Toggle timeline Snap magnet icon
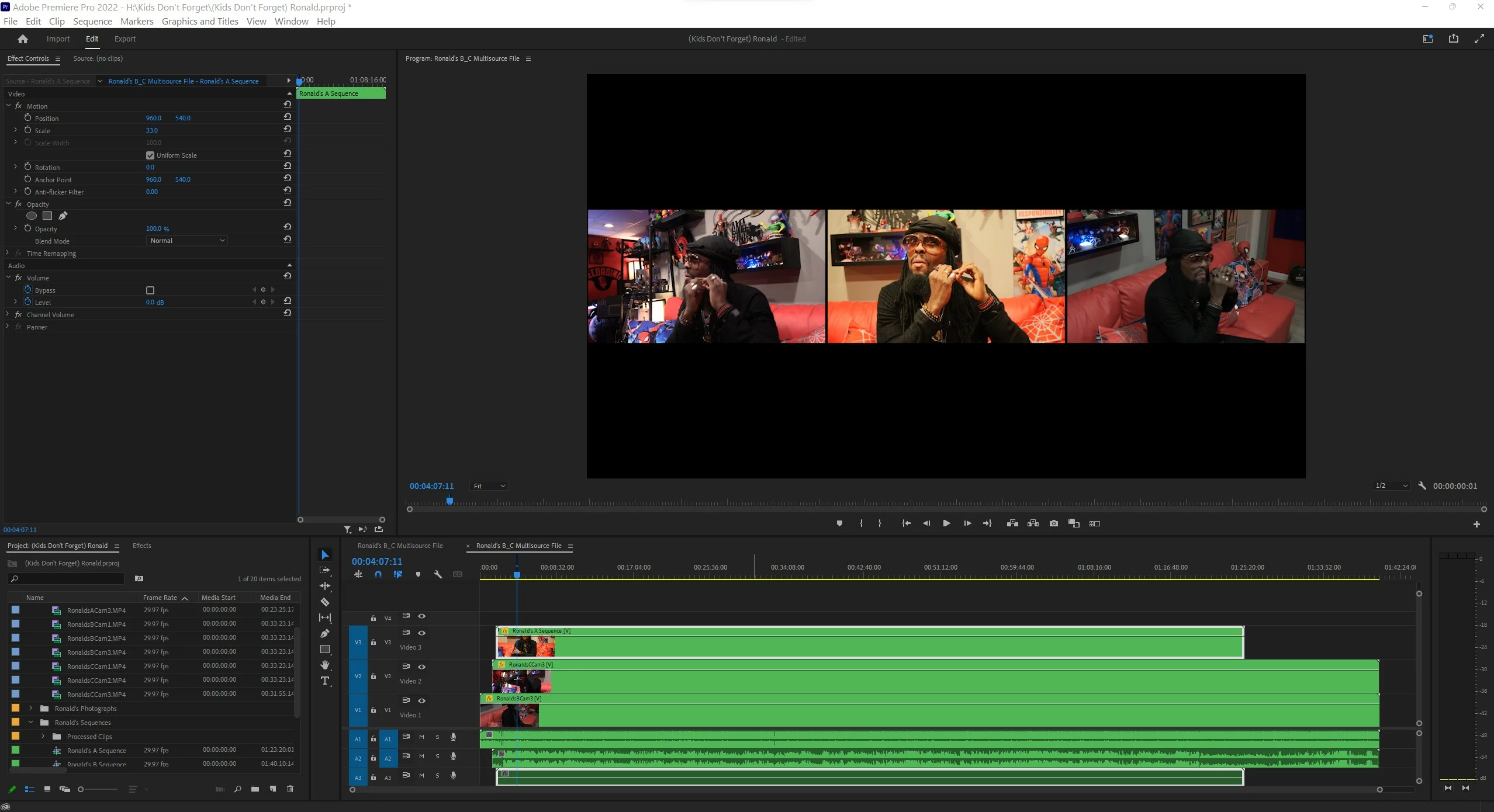The image size is (1494, 812). 378,574
